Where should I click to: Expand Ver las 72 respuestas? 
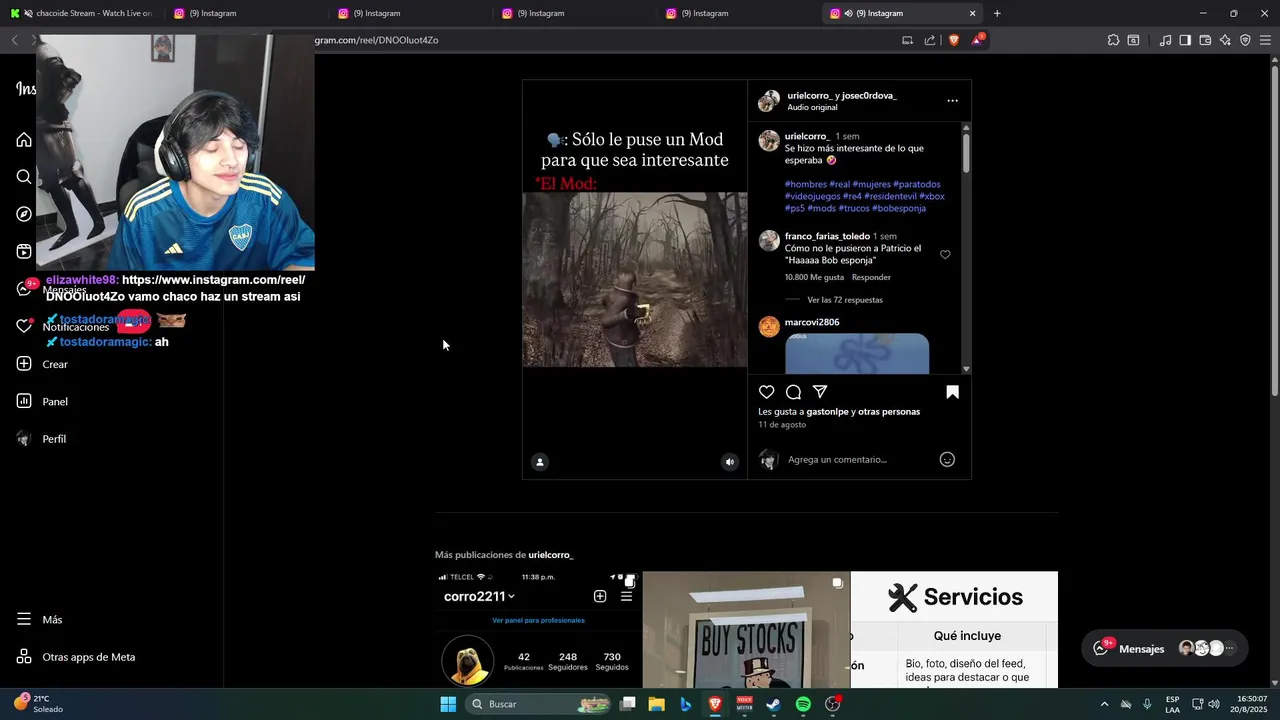(x=845, y=300)
